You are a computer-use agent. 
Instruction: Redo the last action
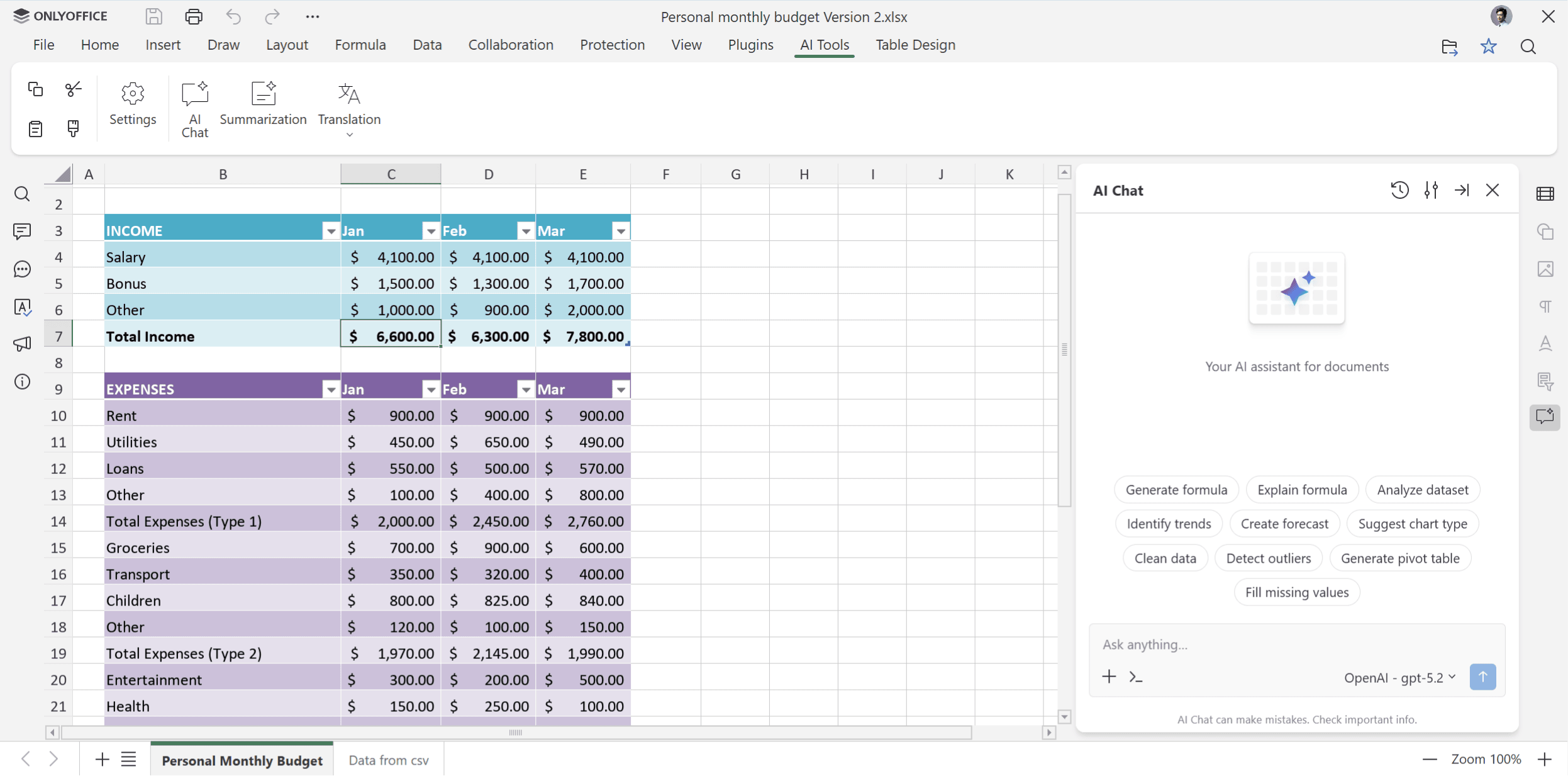click(x=272, y=16)
